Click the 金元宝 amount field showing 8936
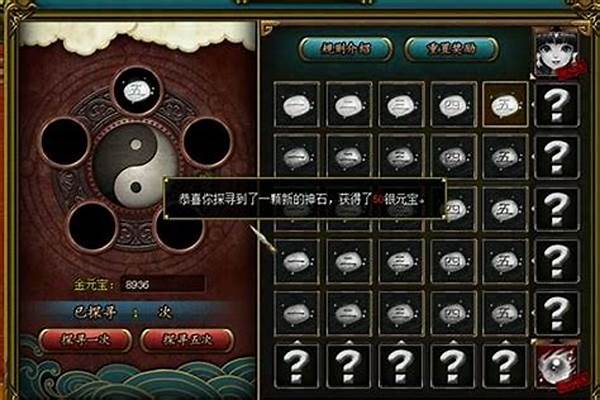This screenshot has height=400, width=600. [163, 285]
